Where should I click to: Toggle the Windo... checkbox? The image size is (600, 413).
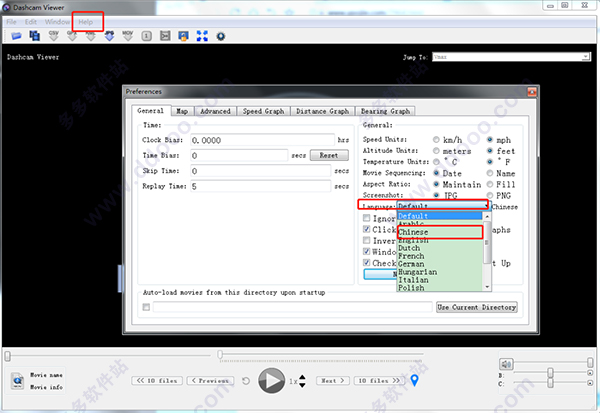(x=367, y=251)
